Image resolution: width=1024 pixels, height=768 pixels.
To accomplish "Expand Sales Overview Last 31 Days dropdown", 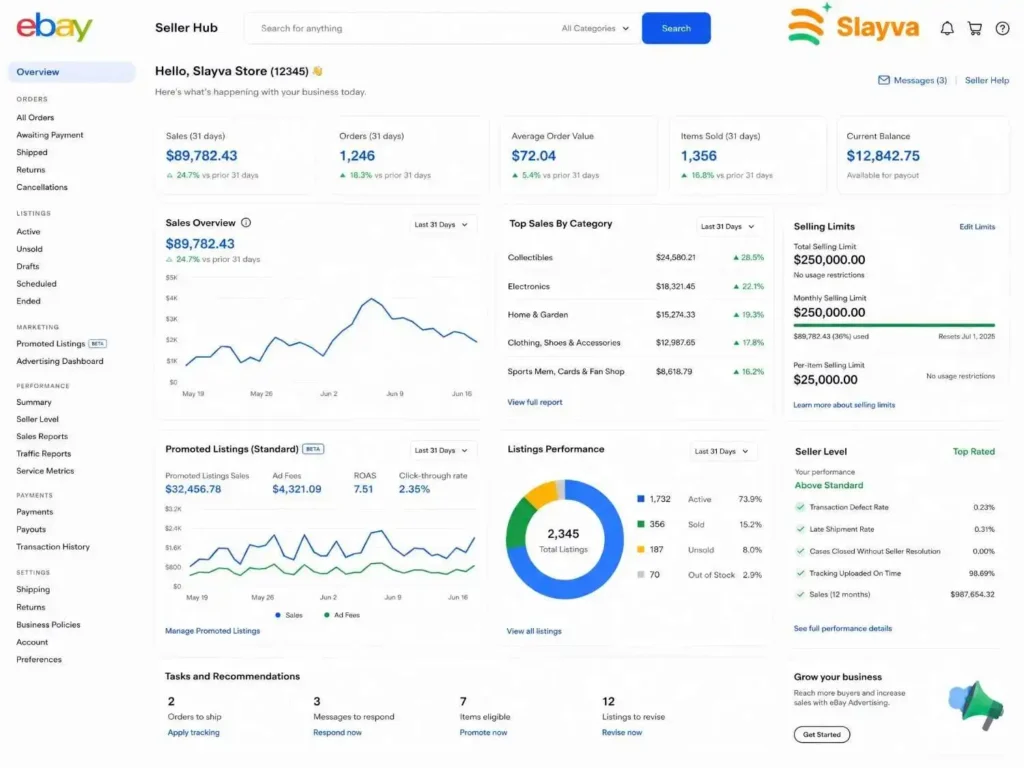I will [441, 225].
